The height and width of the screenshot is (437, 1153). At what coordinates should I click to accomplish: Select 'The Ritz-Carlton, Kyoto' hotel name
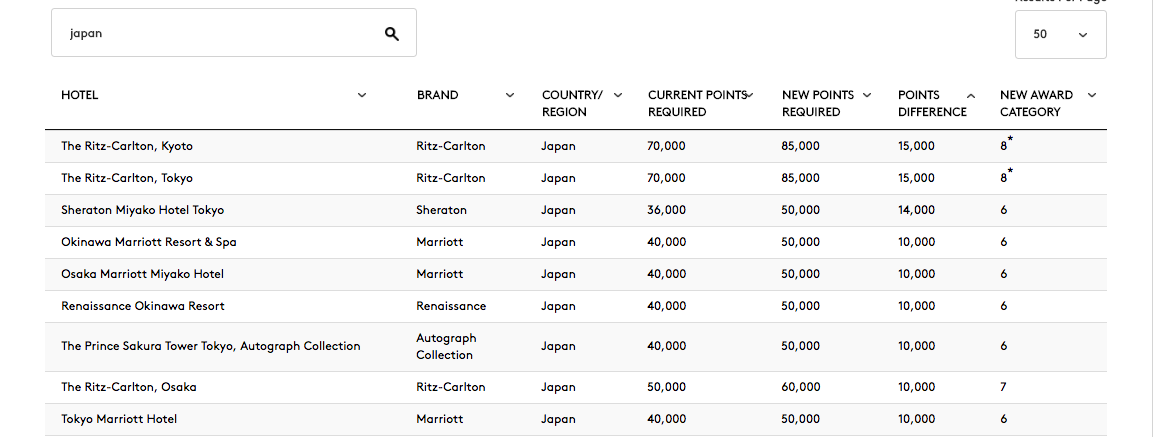(x=127, y=146)
